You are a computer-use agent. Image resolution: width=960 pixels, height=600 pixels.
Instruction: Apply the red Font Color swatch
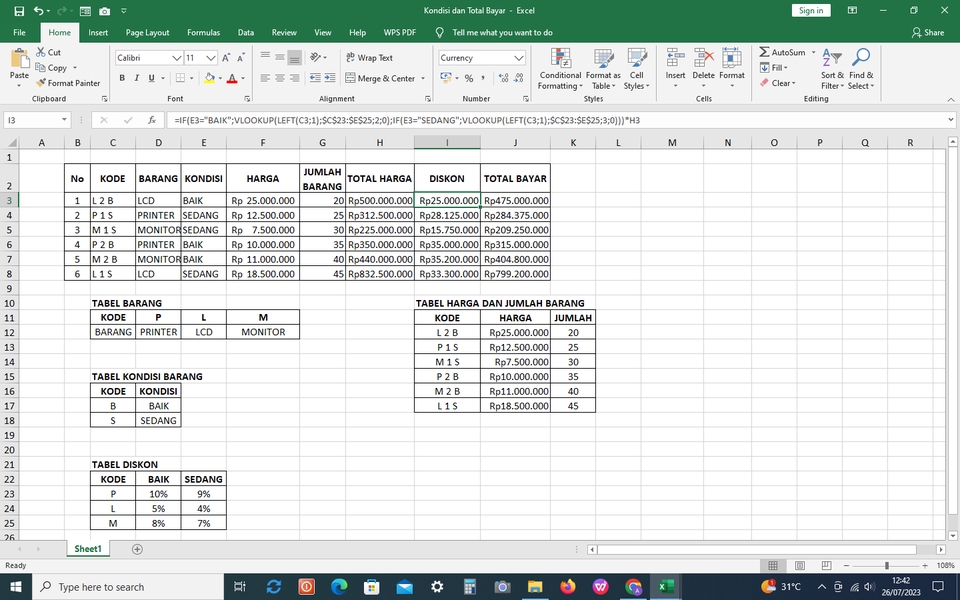231,78
